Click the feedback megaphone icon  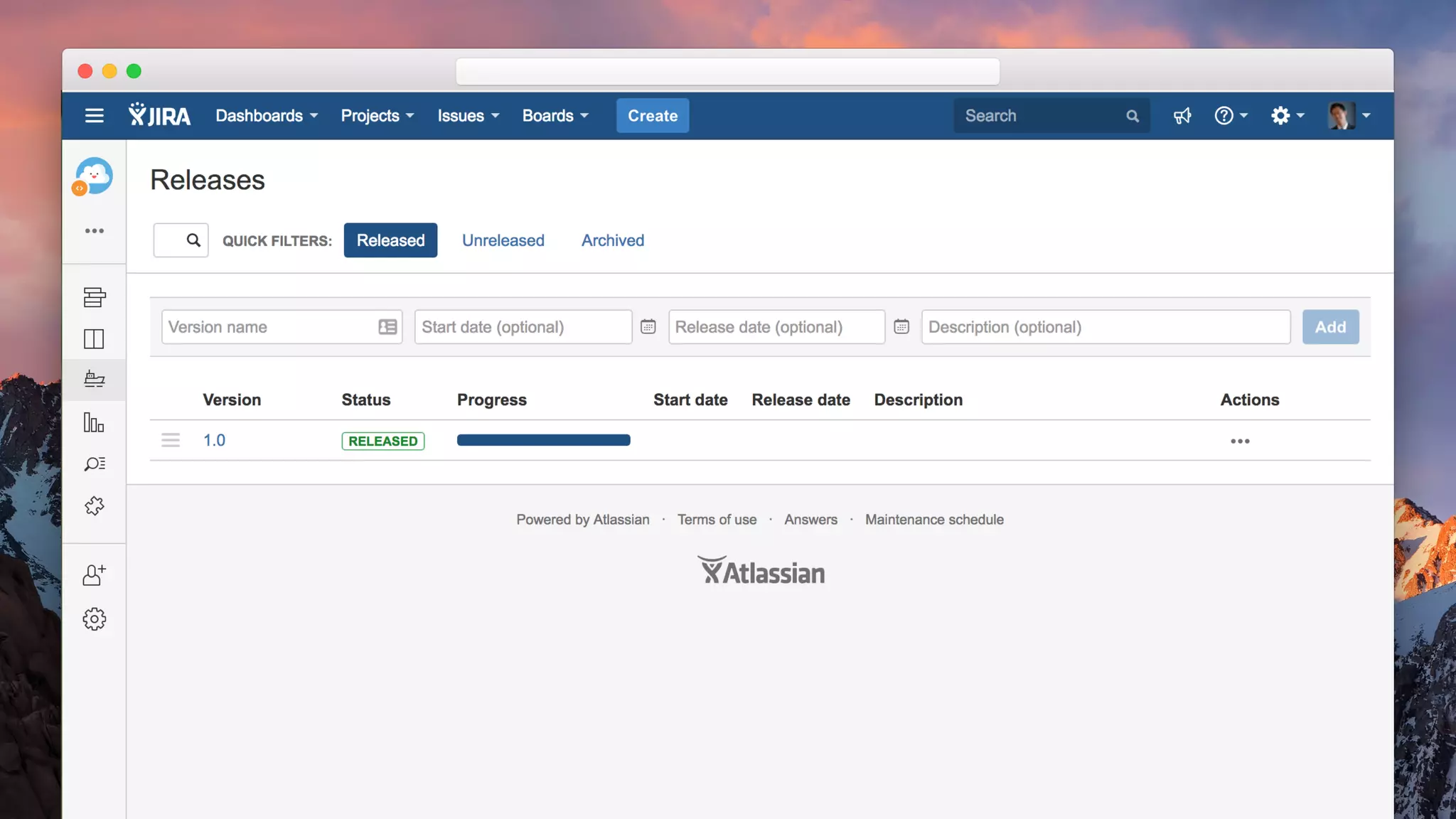coord(1182,116)
